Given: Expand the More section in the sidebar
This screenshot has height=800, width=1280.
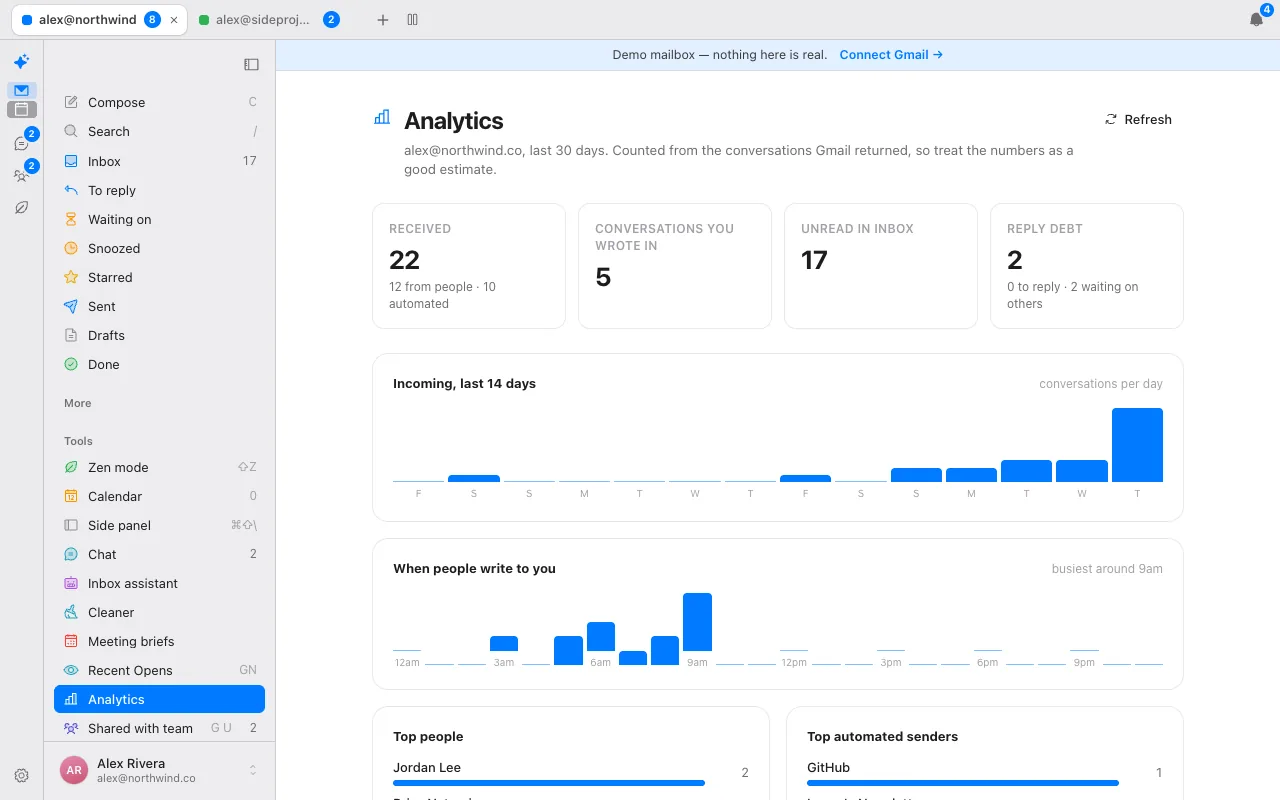Looking at the screenshot, I should coord(78,403).
